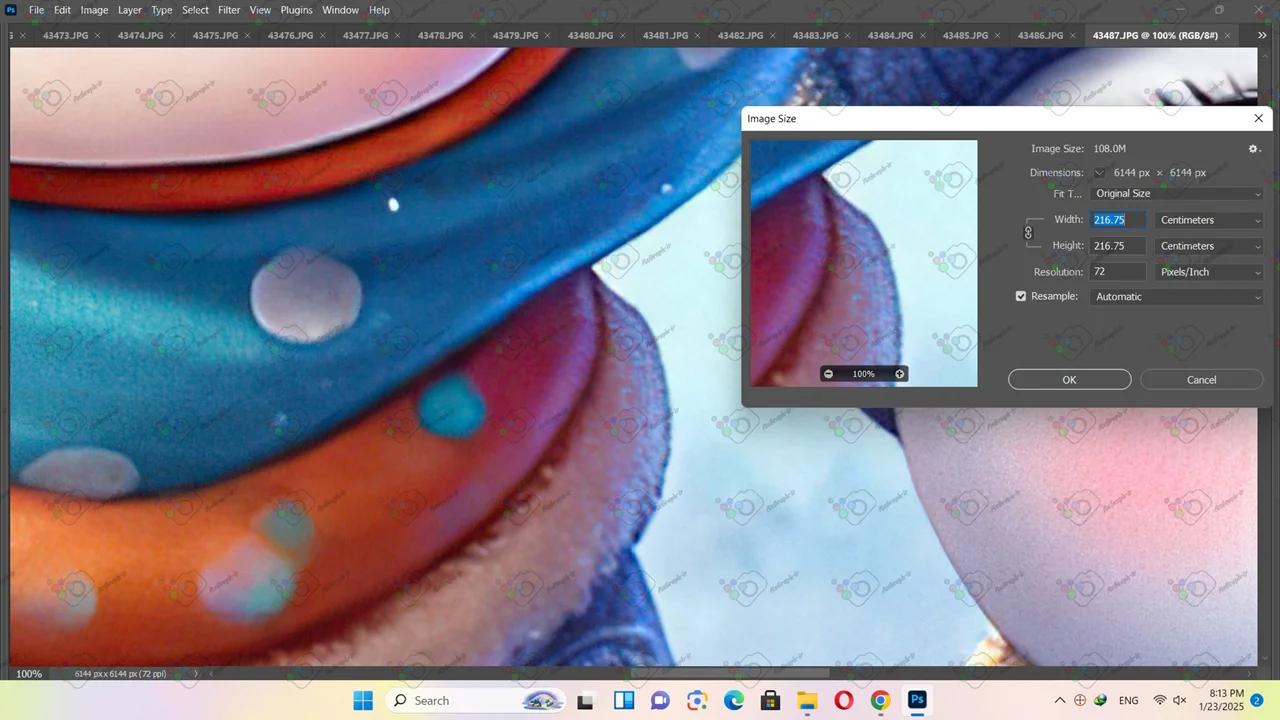Cancel the Image Size dialog
The height and width of the screenshot is (720, 1280).
pos(1201,380)
